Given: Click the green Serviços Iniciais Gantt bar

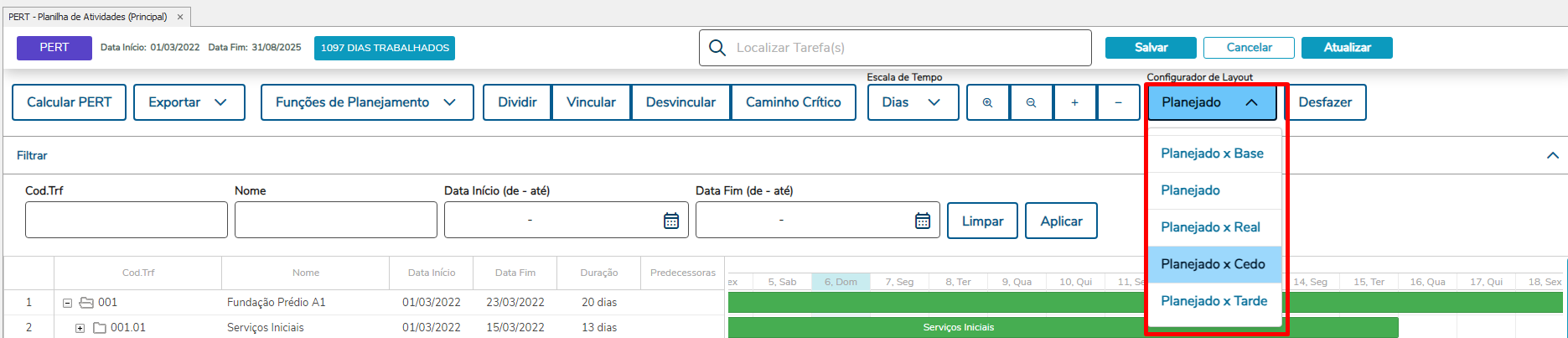Looking at the screenshot, I should 958,327.
